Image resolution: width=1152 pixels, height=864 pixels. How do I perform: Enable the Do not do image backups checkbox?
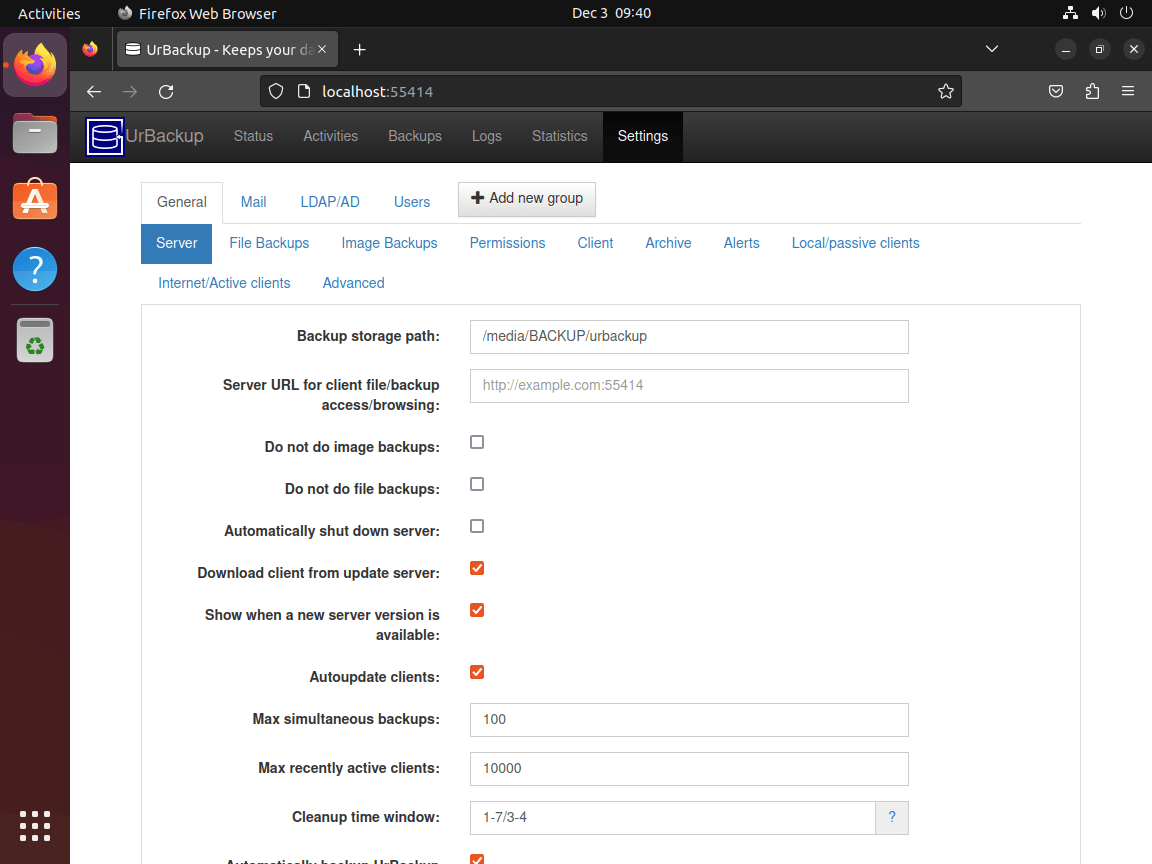[x=477, y=442]
